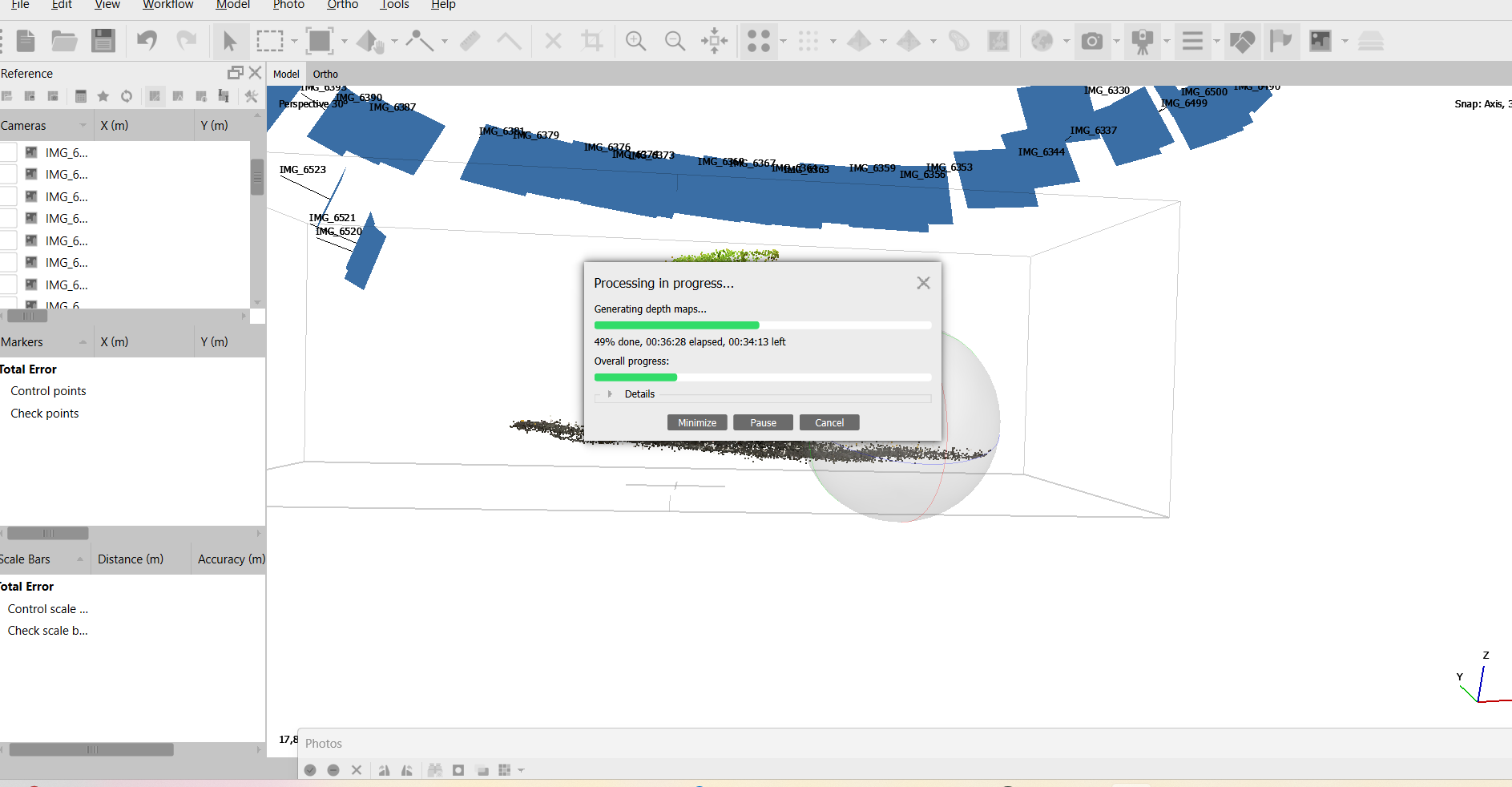Viewport: 1512px width, 787px height.
Task: Click the Show Markers flag icon
Action: coord(1281,41)
